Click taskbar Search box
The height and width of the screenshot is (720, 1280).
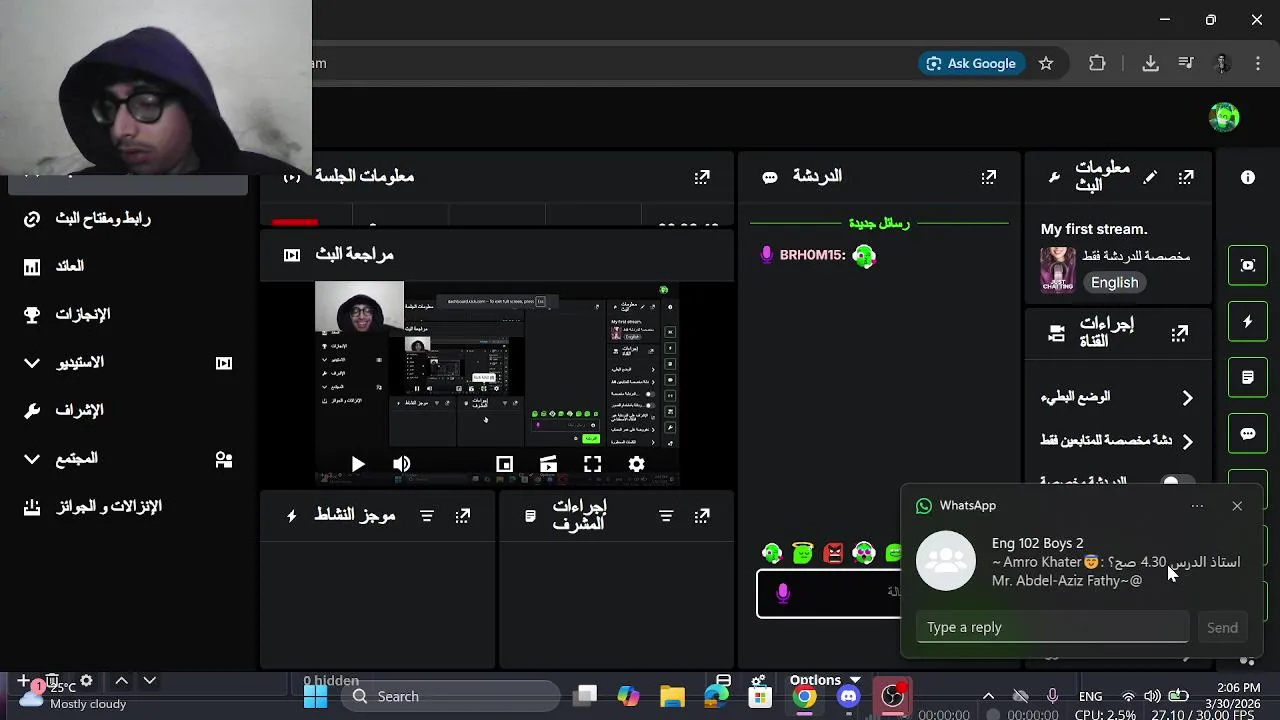453,696
